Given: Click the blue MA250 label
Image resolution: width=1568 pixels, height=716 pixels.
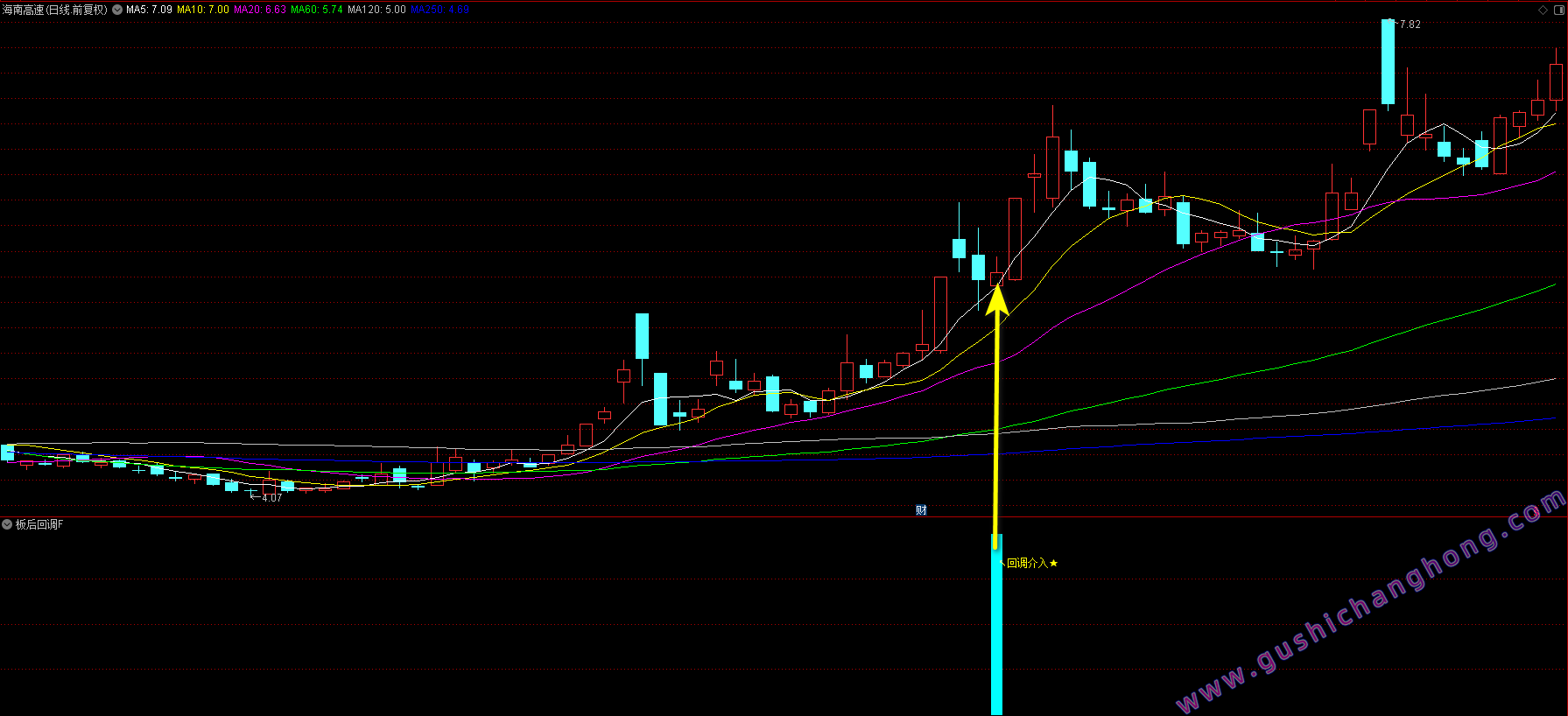Looking at the screenshot, I should [x=439, y=10].
